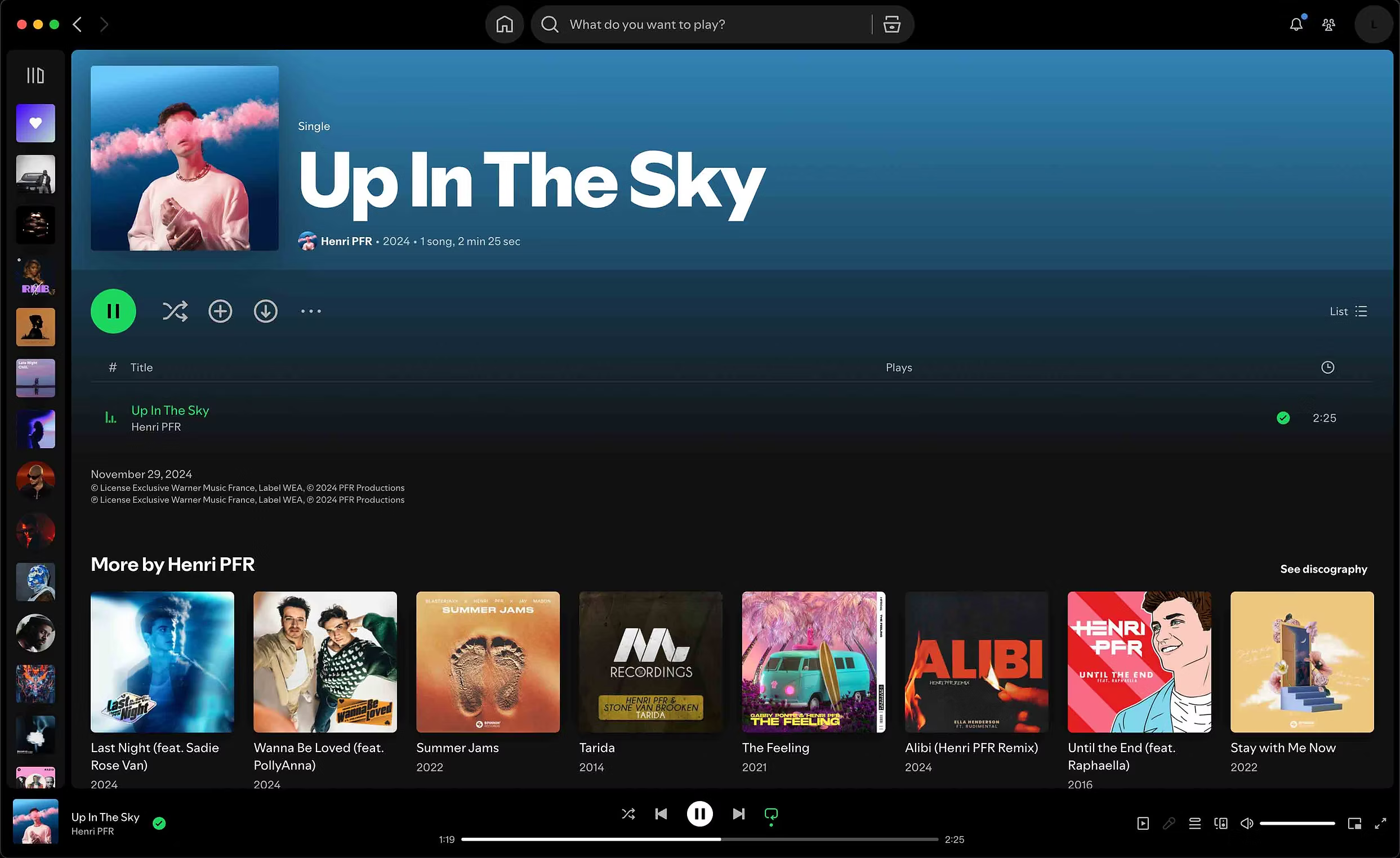Open more options three-dots menu

click(x=311, y=311)
